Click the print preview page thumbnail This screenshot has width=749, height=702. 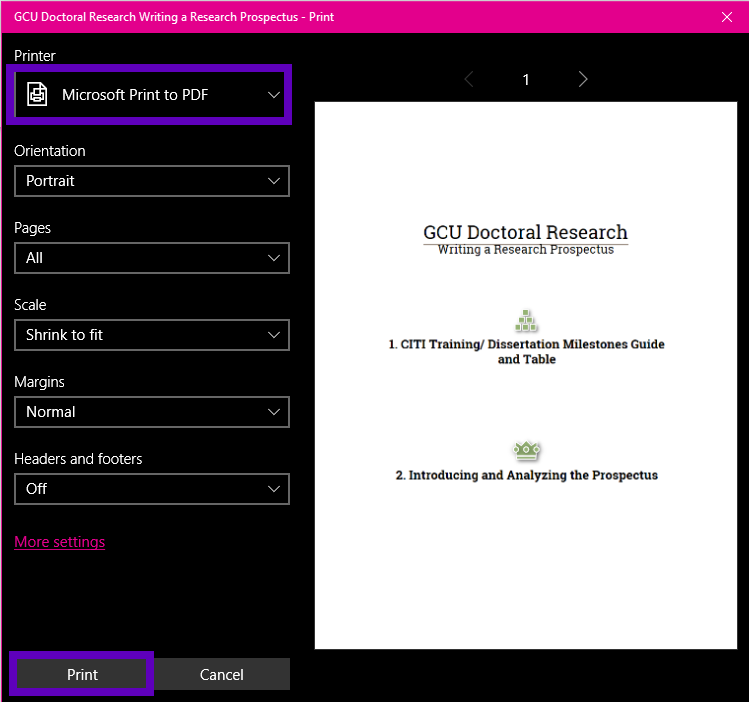tap(526, 375)
